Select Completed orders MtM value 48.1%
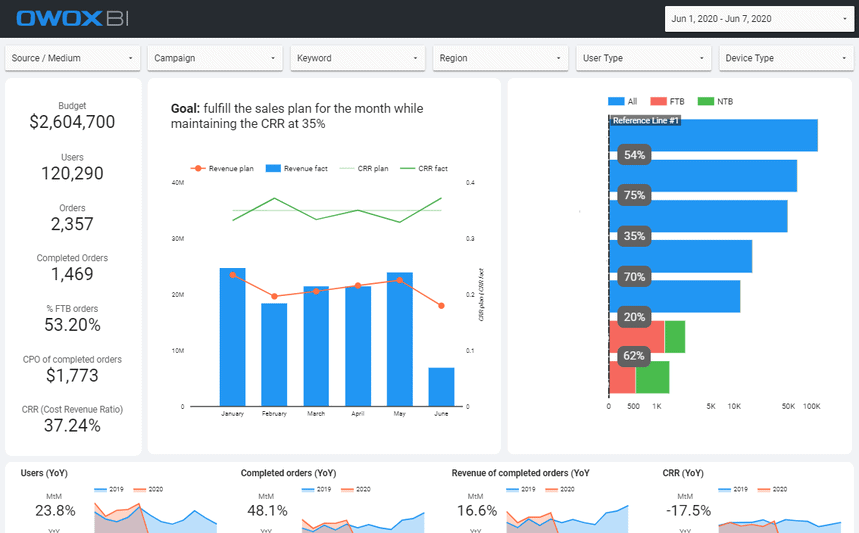Viewport: 859px width, 533px height. tap(267, 511)
